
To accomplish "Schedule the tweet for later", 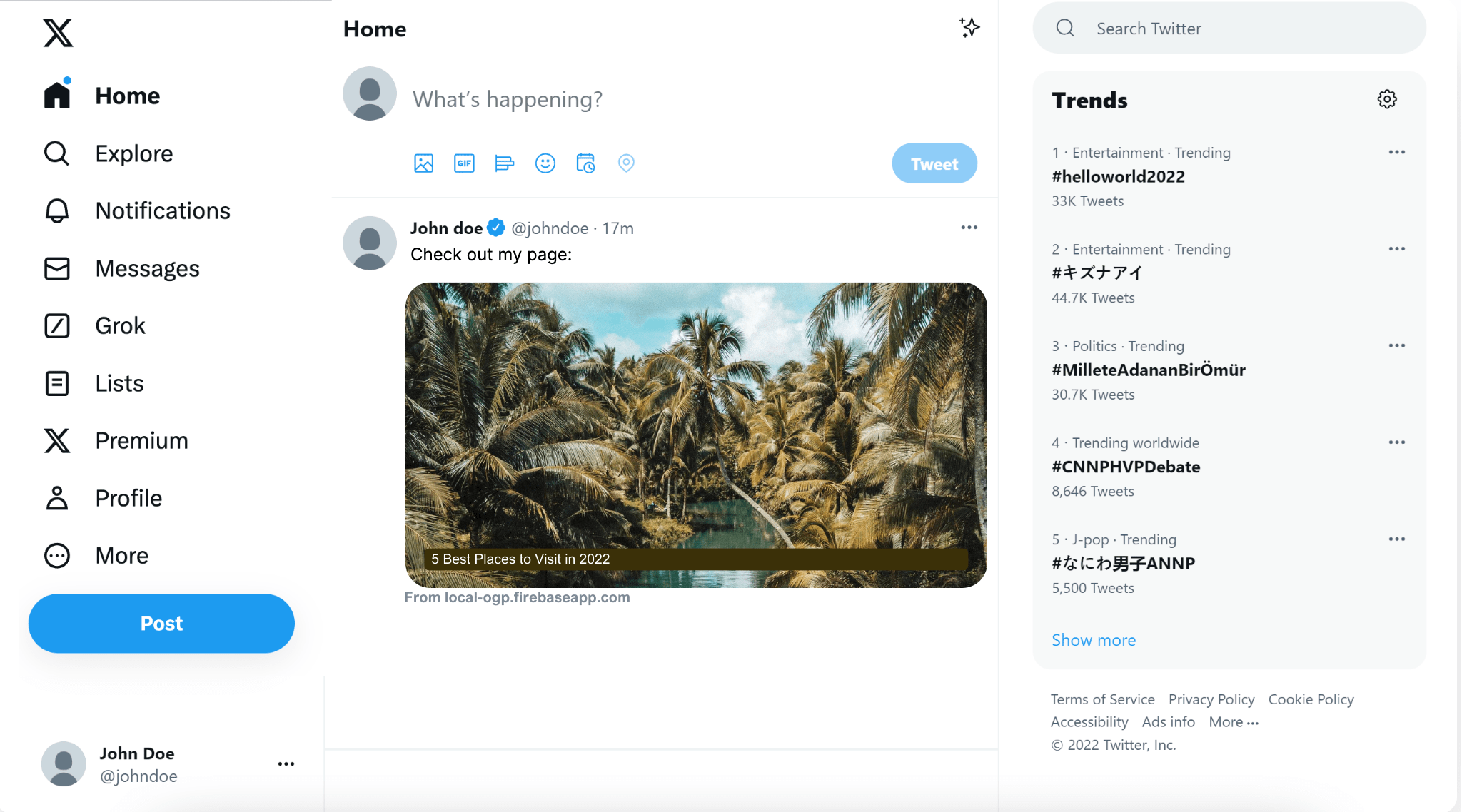I will [585, 163].
